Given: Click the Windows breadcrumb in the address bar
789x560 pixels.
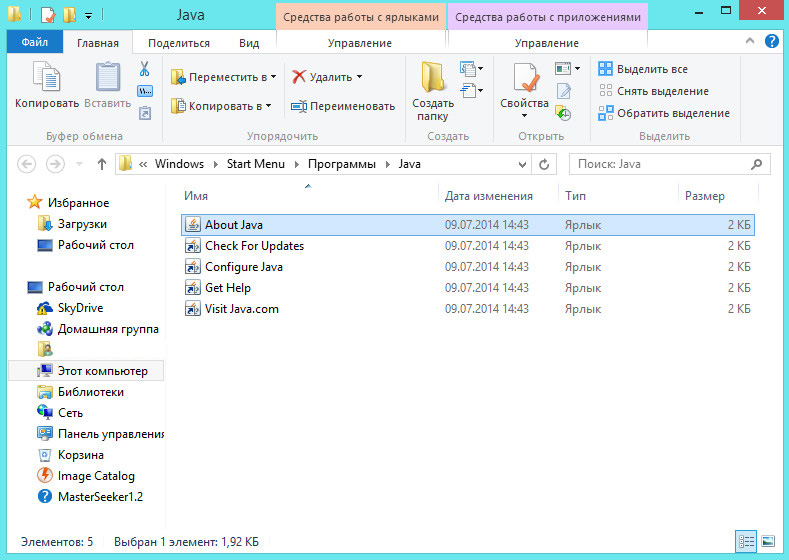Looking at the screenshot, I should 179,164.
